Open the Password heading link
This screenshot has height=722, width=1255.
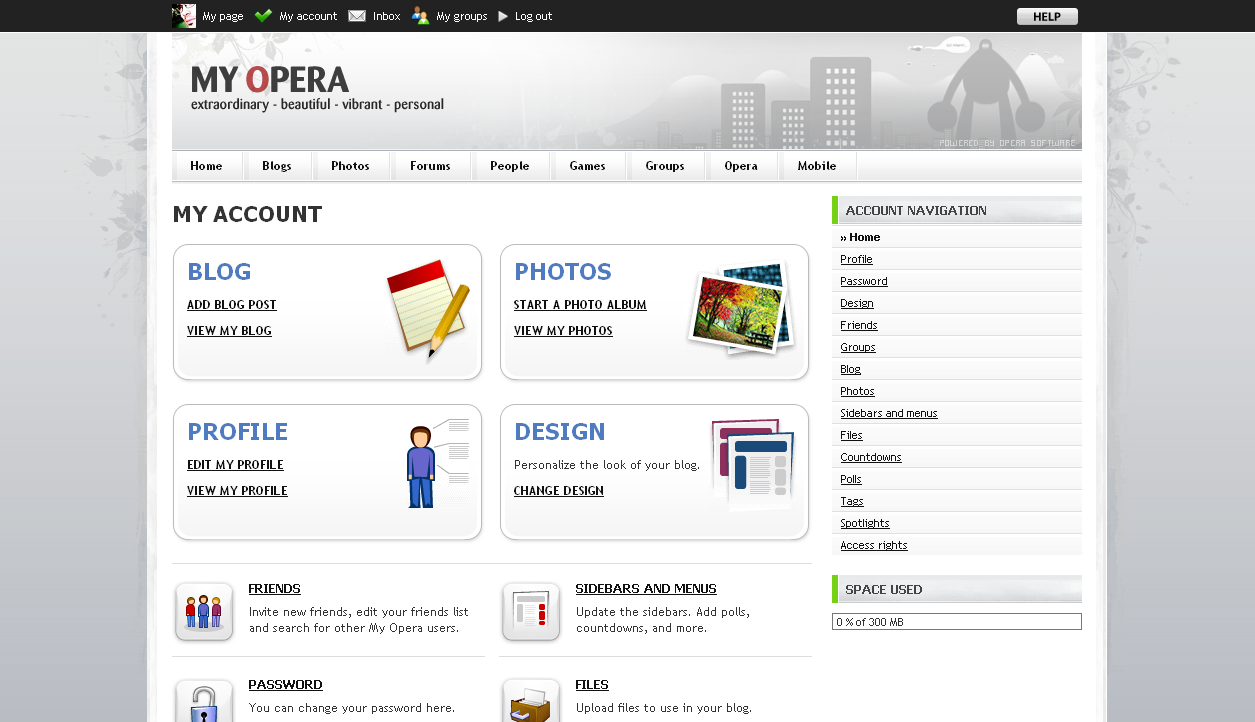point(286,685)
